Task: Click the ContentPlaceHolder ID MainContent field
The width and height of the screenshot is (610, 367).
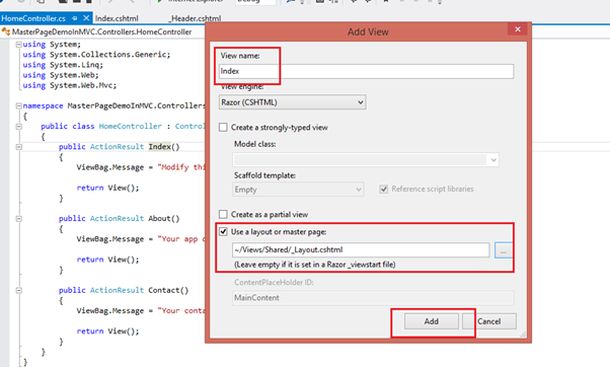Action: coord(373,298)
